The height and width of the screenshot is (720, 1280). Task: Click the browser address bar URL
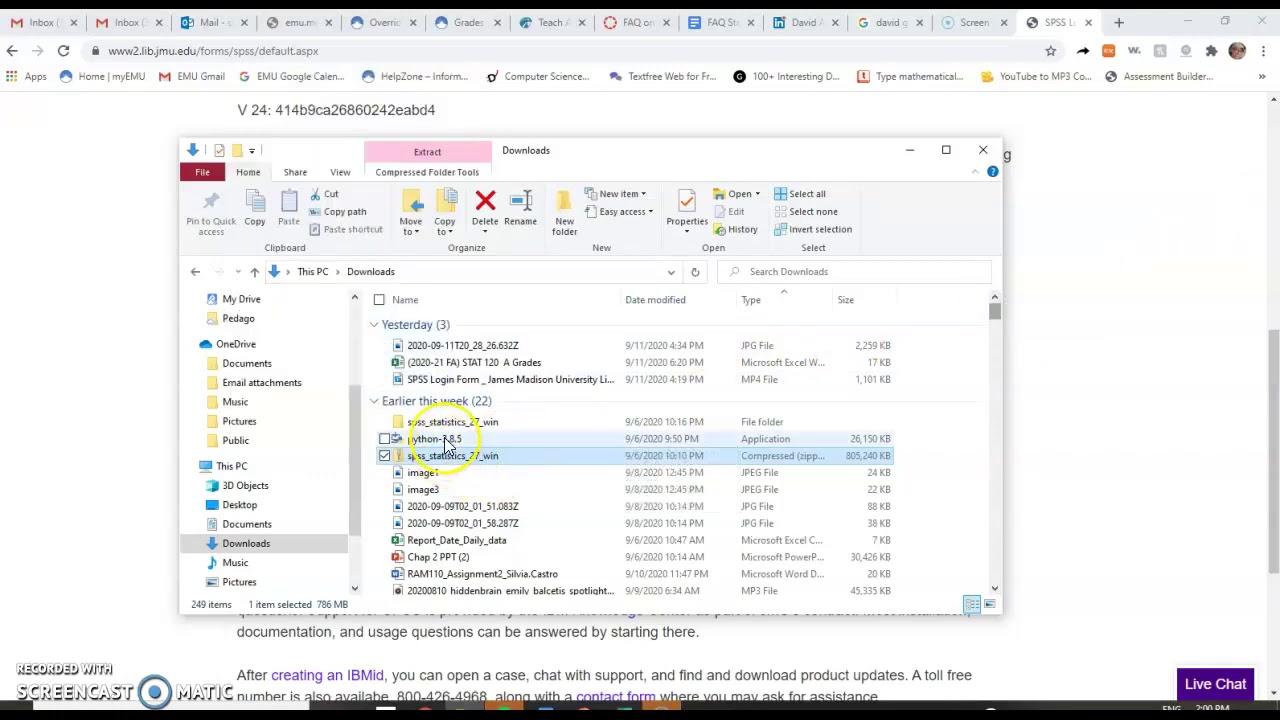point(212,51)
